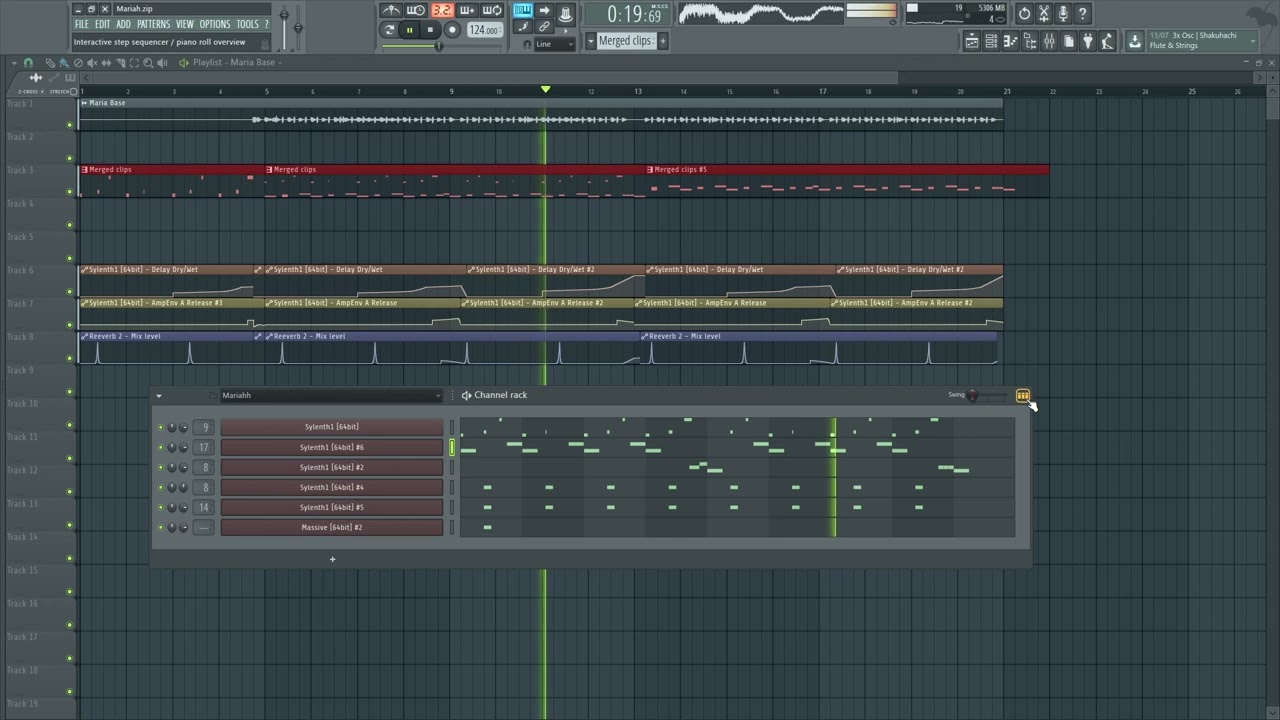This screenshot has width=1280, height=720.
Task: Select the playlist pencil draw tool
Action: coord(50,63)
